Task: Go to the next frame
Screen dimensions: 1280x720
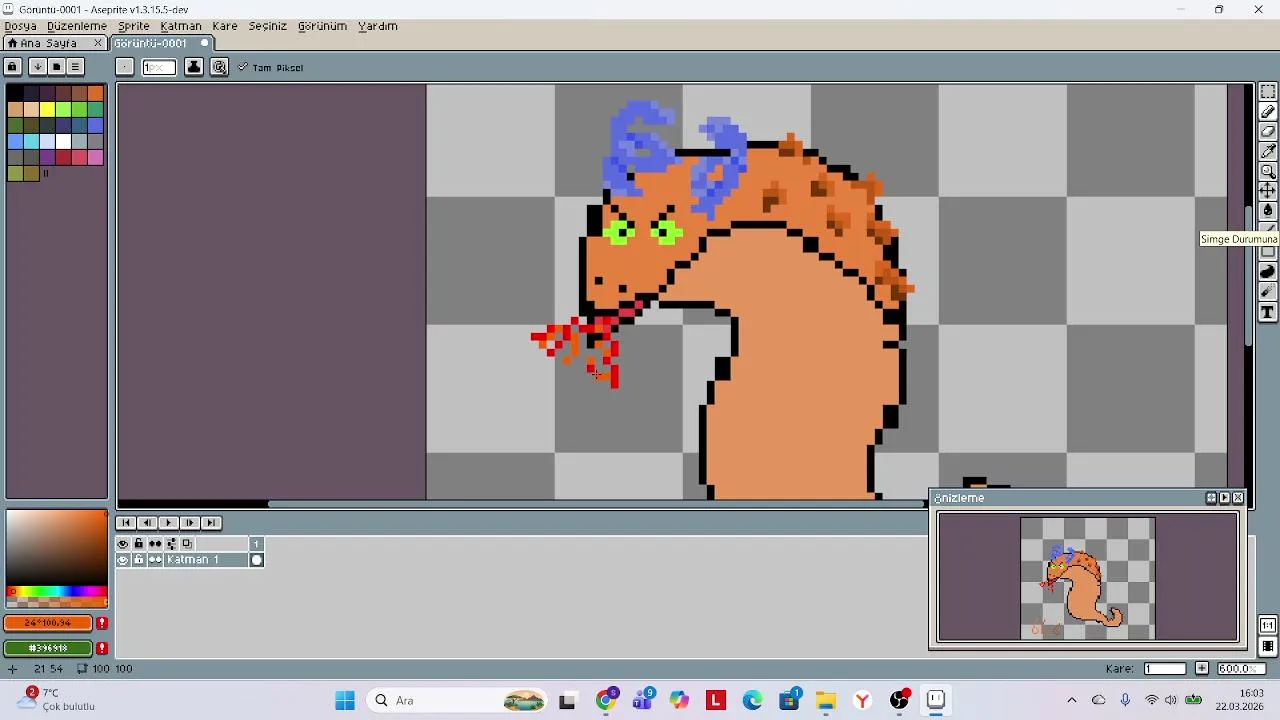Action: (190, 523)
